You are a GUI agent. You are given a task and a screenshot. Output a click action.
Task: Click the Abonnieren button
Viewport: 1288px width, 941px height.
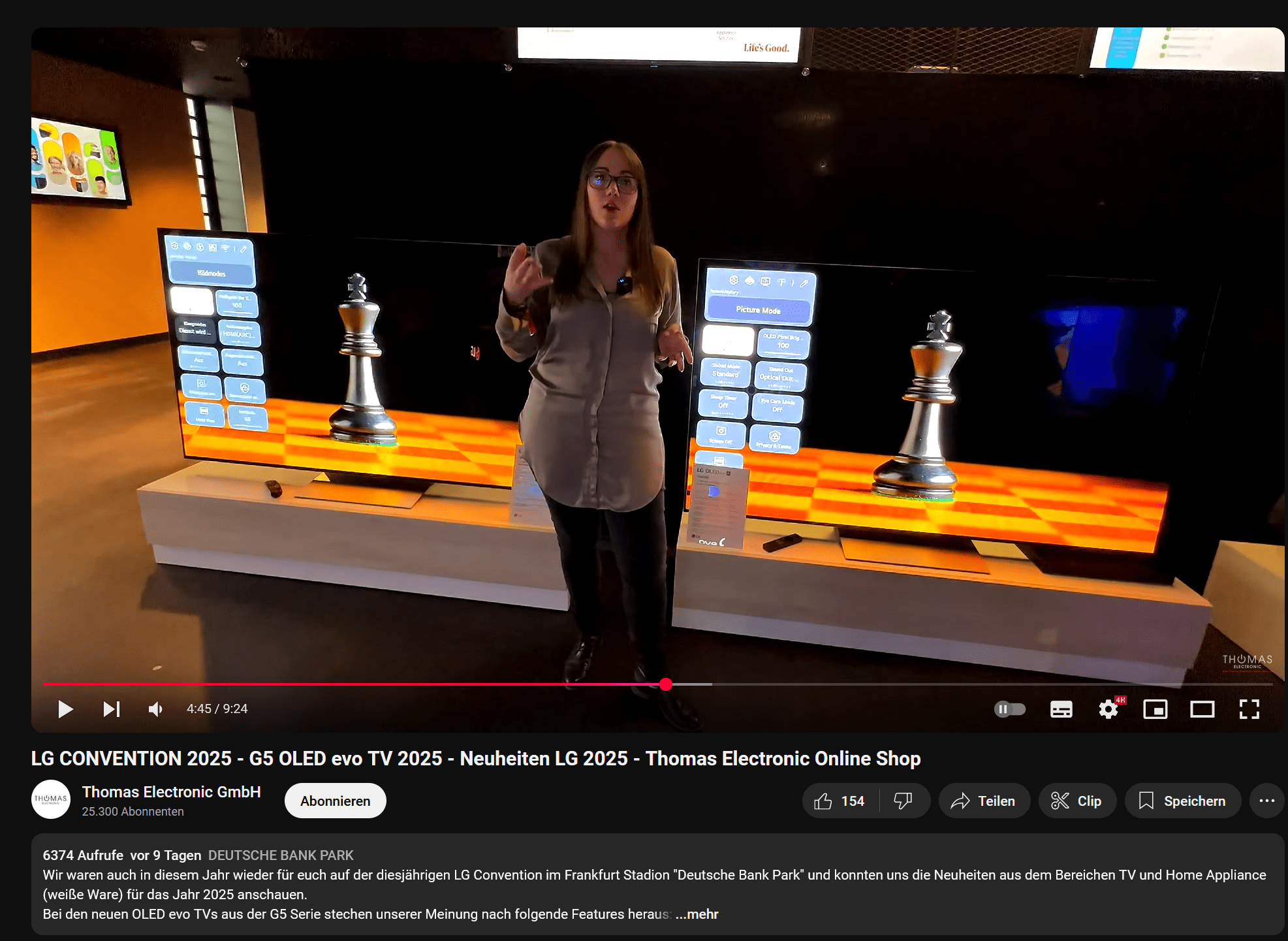point(335,801)
